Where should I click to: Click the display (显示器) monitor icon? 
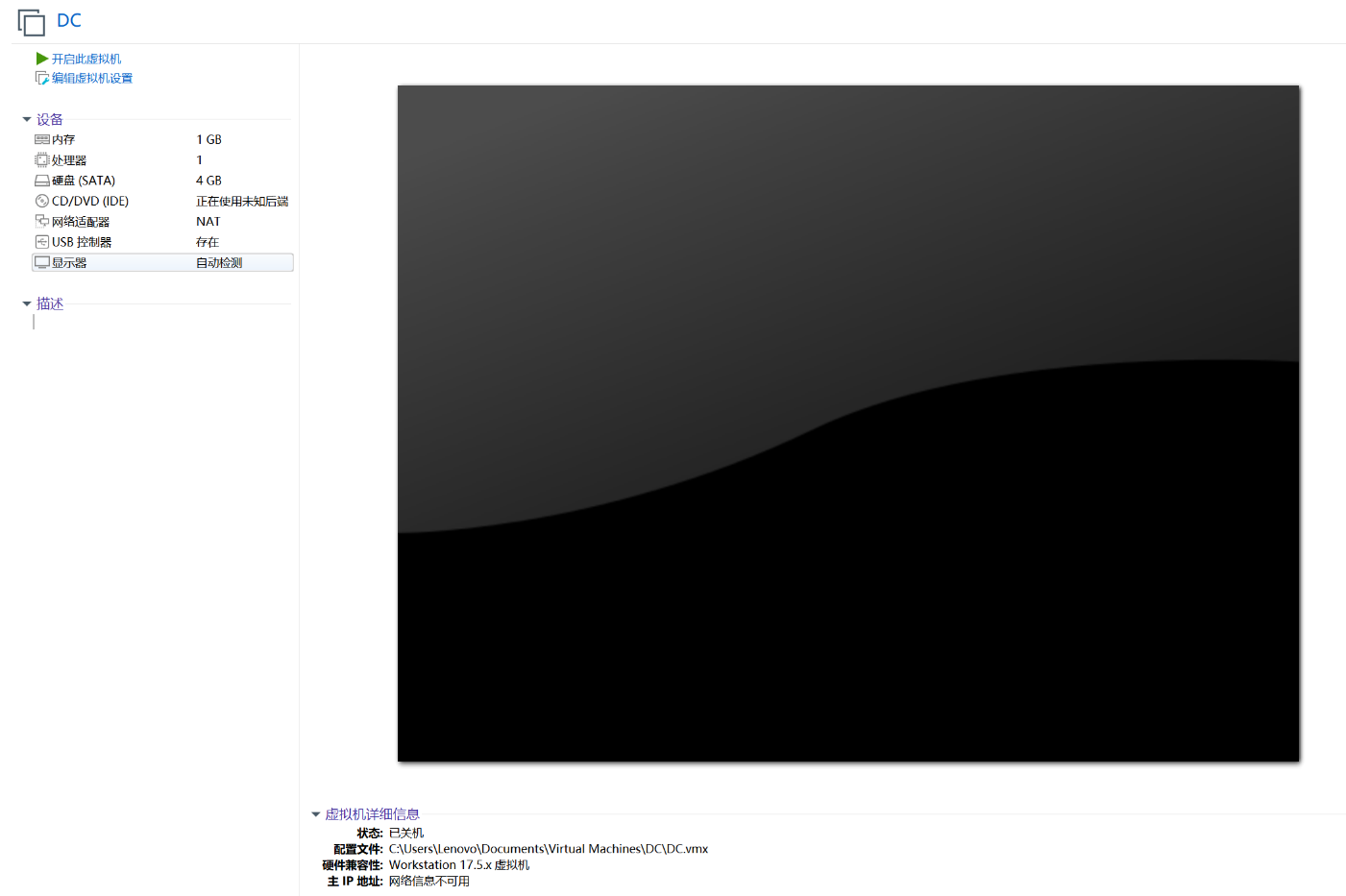point(41,262)
